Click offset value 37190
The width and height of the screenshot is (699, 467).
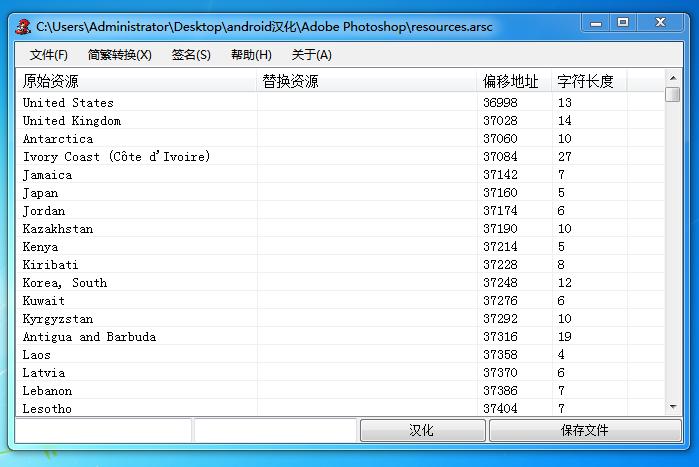pyautogui.click(x=500, y=229)
